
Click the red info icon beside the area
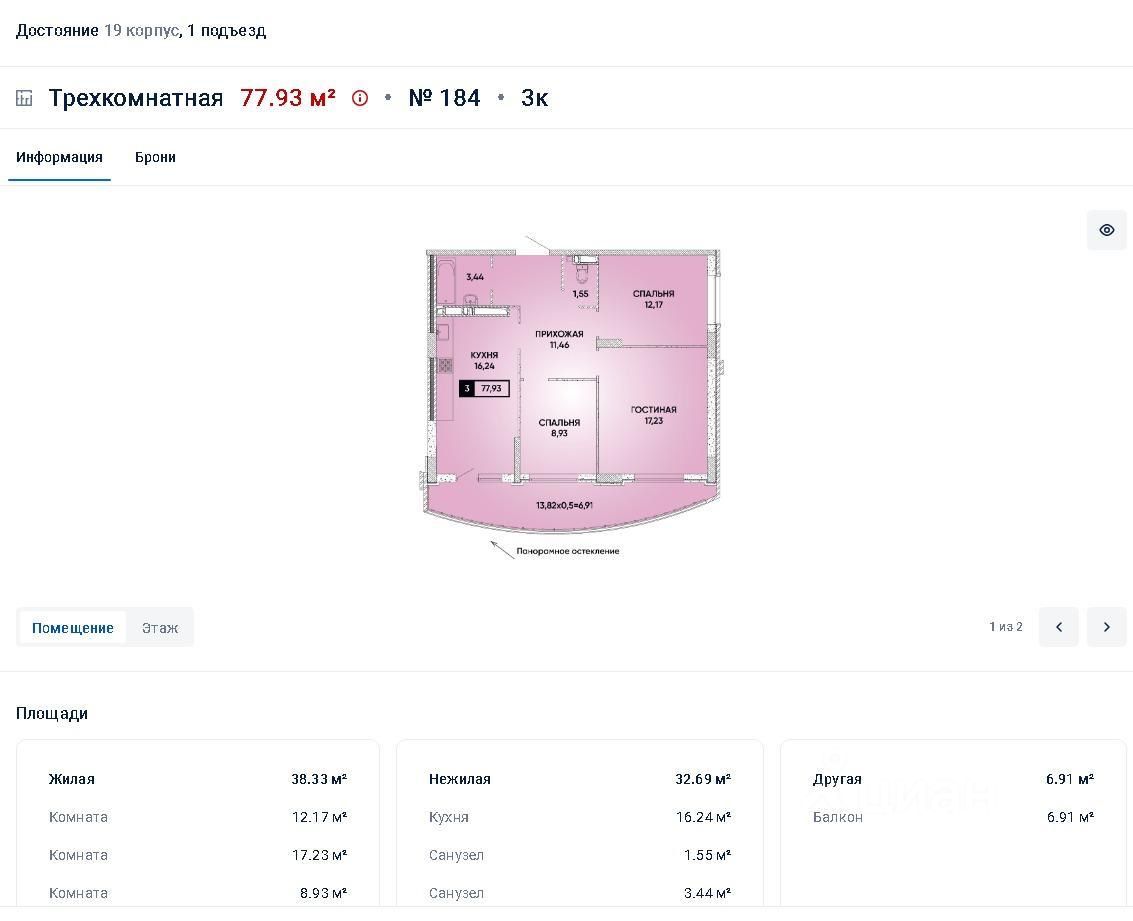(360, 98)
